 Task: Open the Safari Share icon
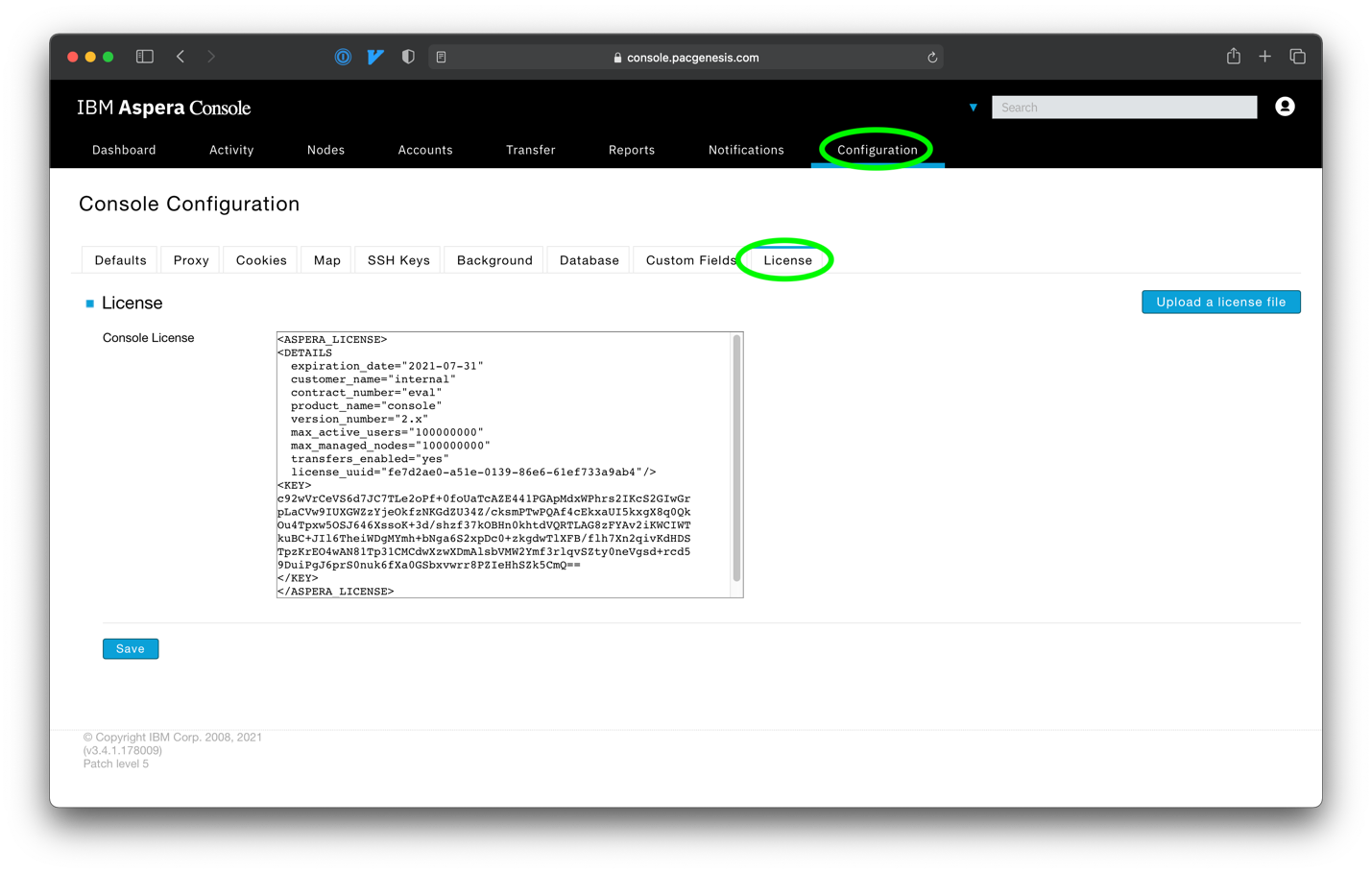(x=1234, y=57)
